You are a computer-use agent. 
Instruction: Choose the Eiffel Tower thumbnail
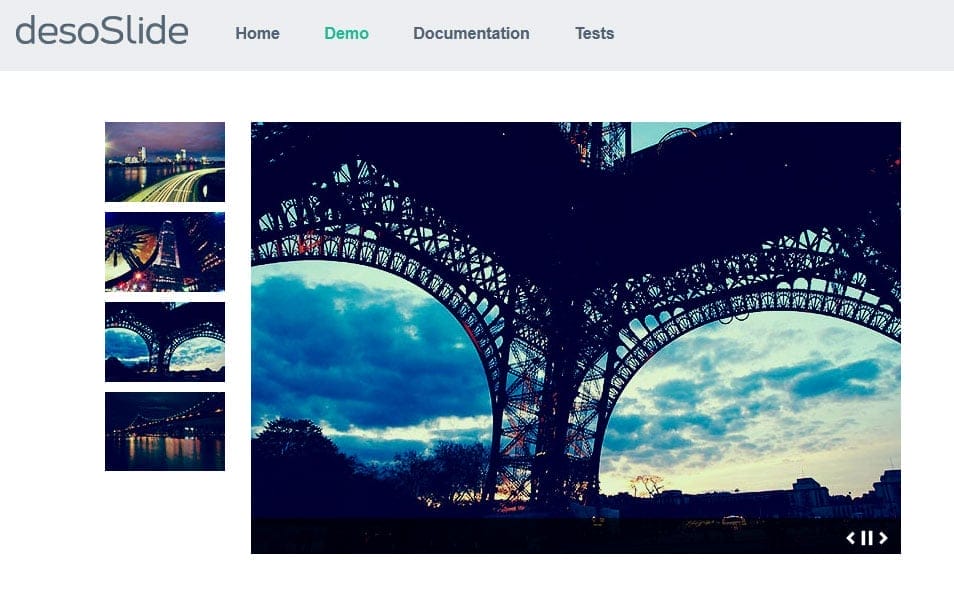(x=165, y=342)
